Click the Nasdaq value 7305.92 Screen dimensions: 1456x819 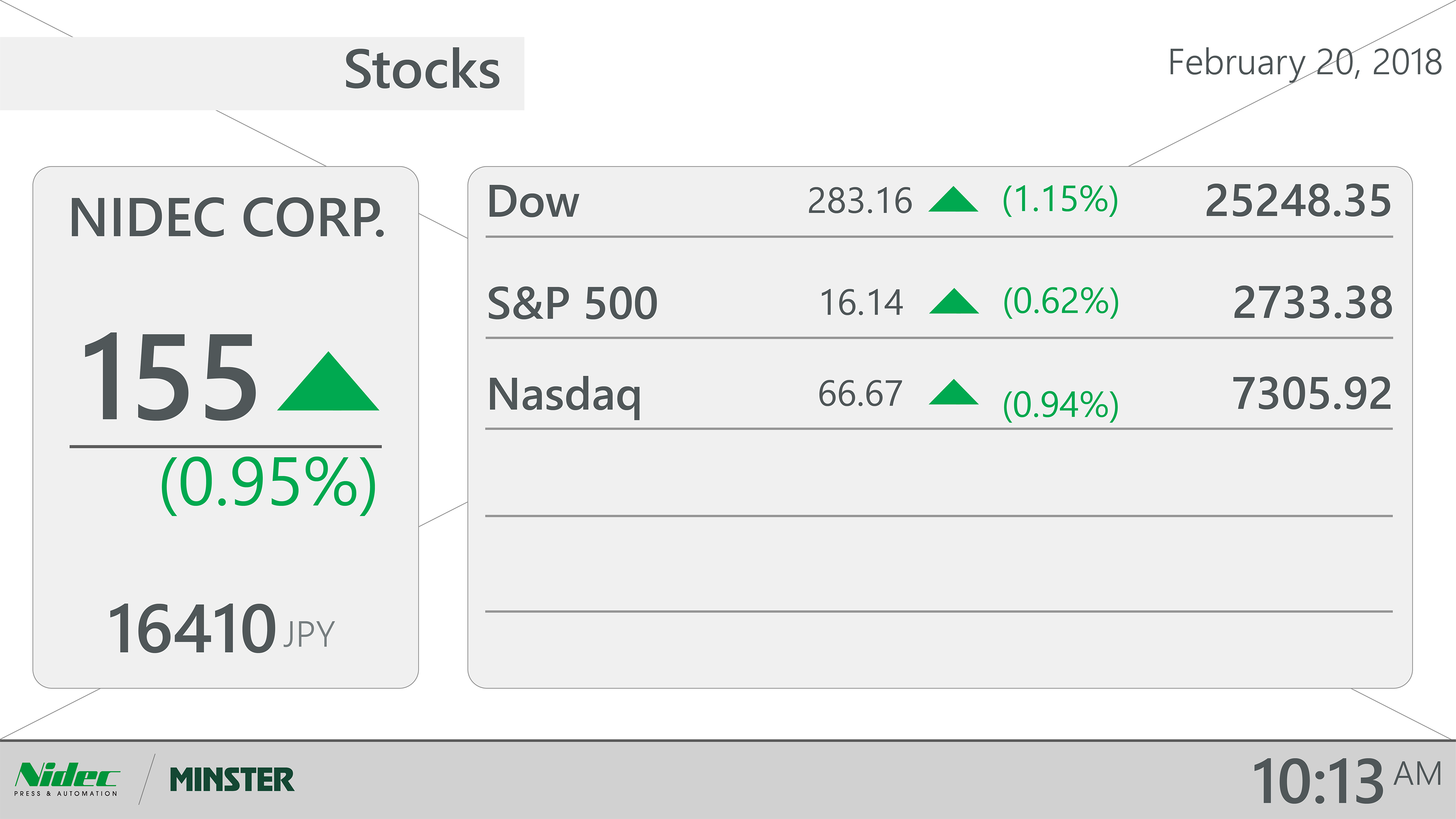[x=1311, y=394]
